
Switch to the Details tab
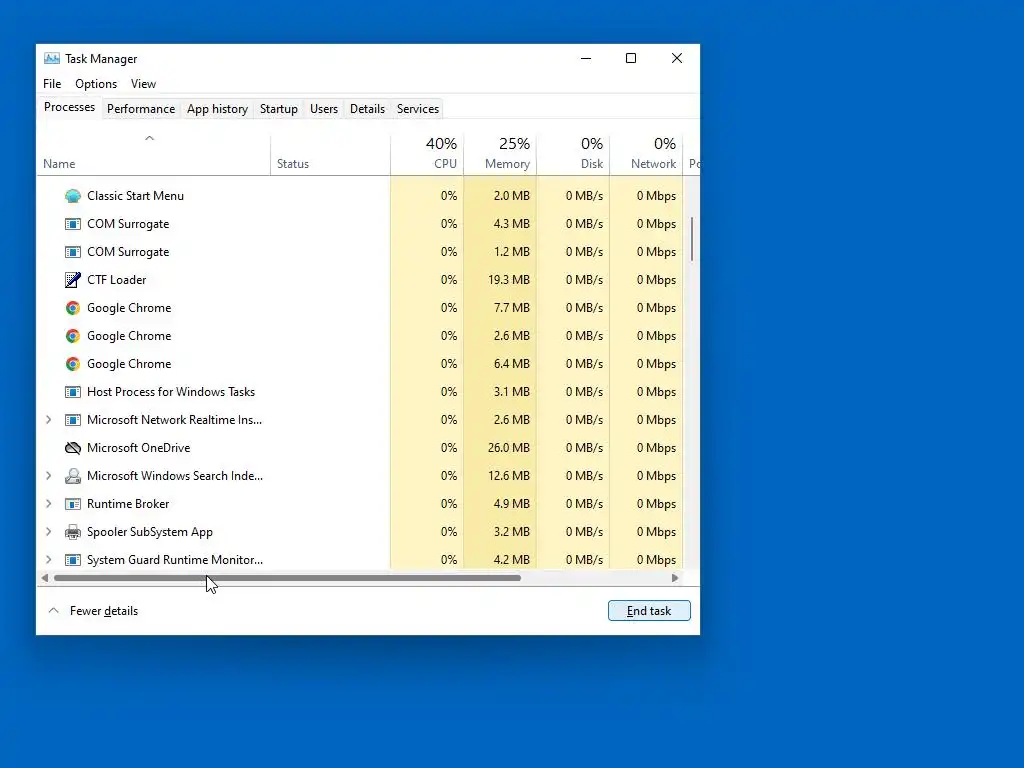pos(367,109)
